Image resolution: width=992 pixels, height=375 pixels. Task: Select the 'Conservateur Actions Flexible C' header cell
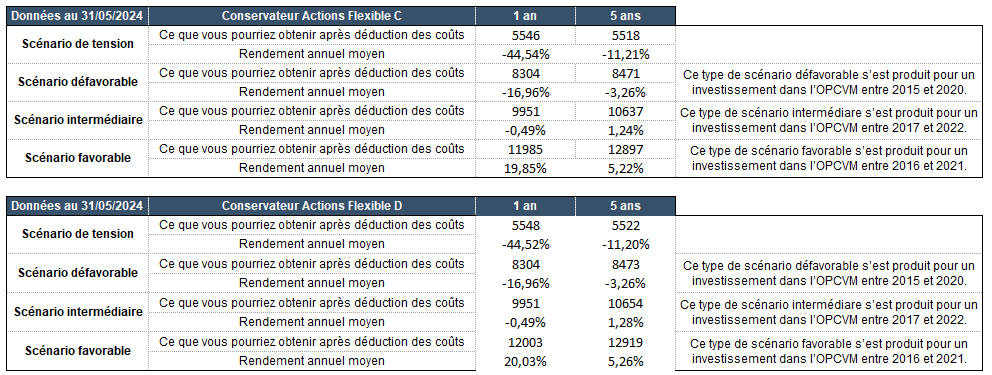[x=312, y=16]
